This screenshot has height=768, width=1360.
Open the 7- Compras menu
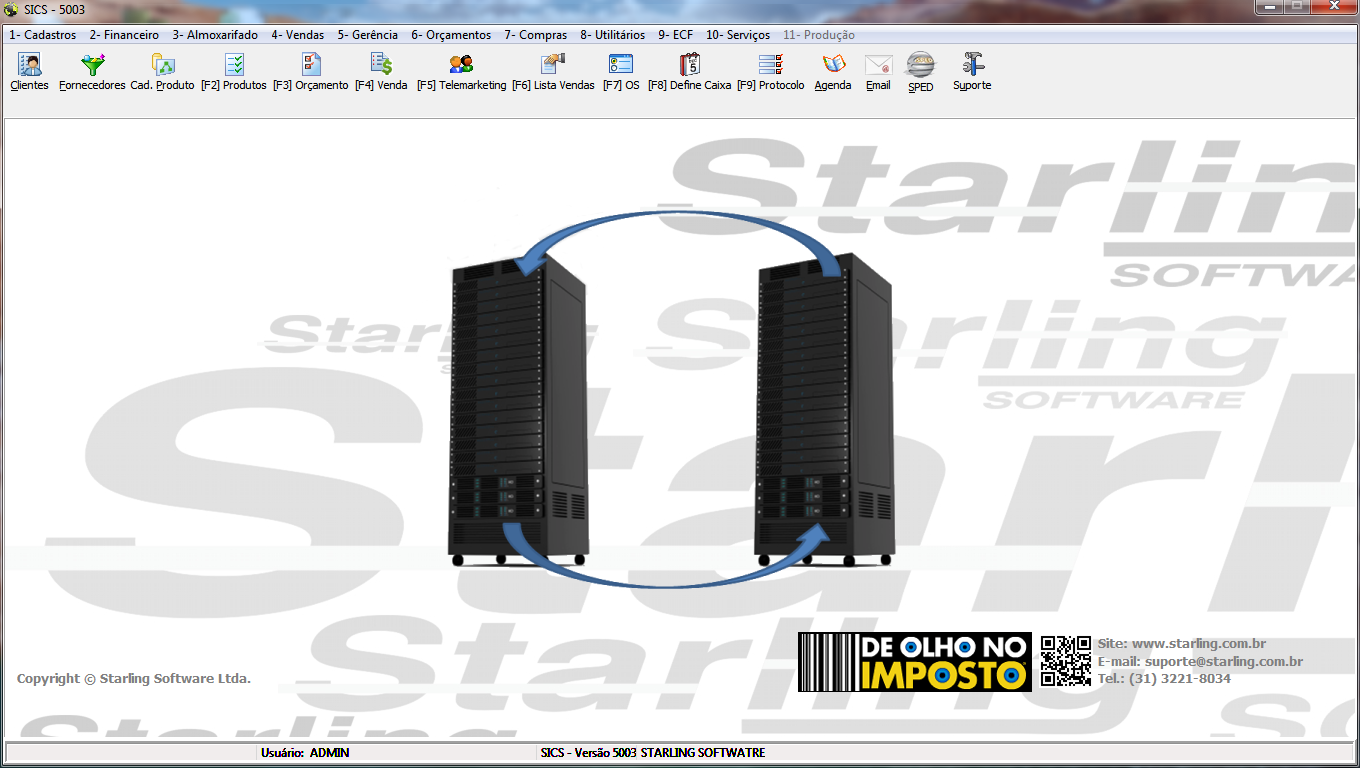(535, 34)
